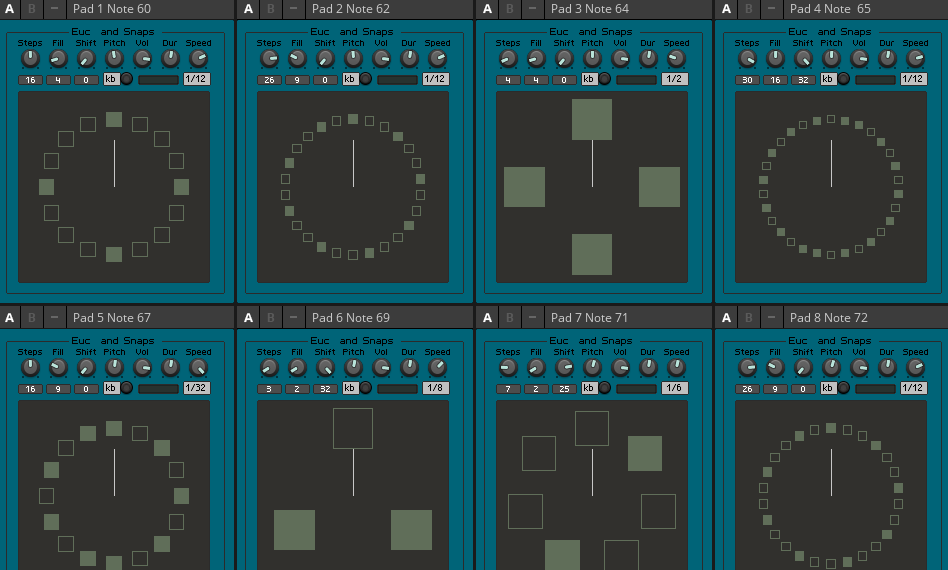Click the Vol knob on Pad 7
Screen dimensions: 948x570
620,368
